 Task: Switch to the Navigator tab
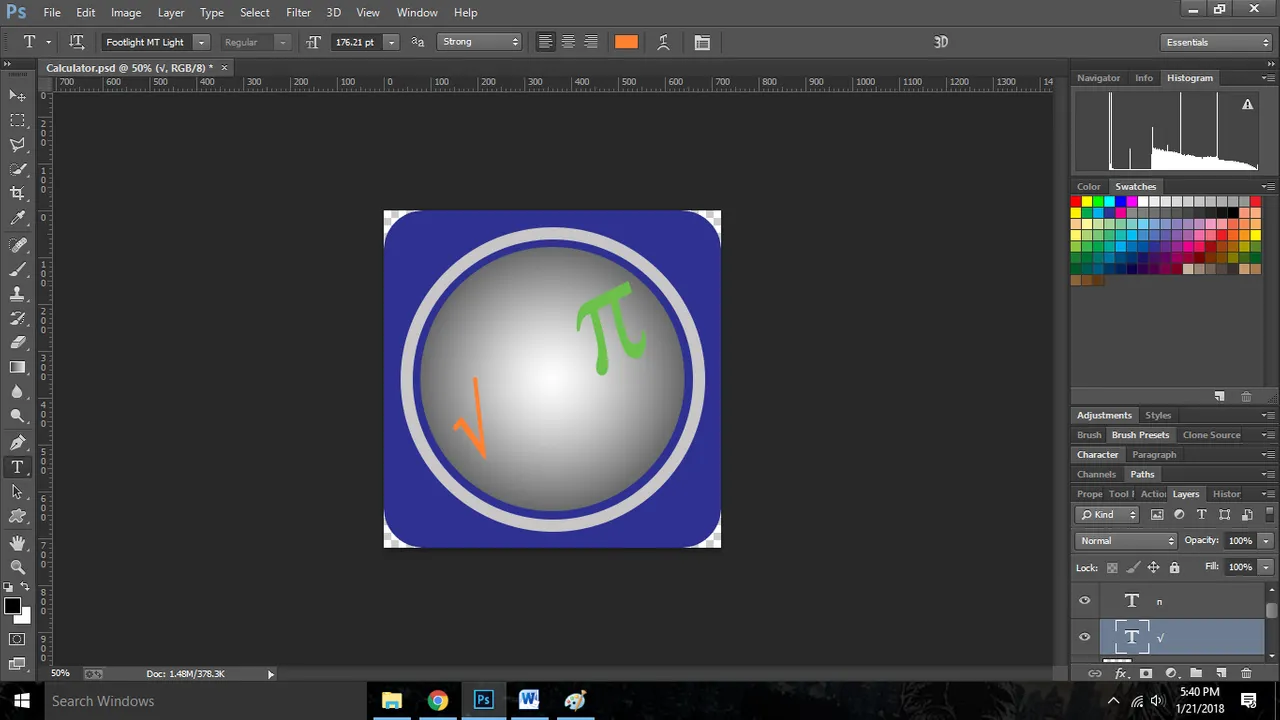click(1099, 78)
